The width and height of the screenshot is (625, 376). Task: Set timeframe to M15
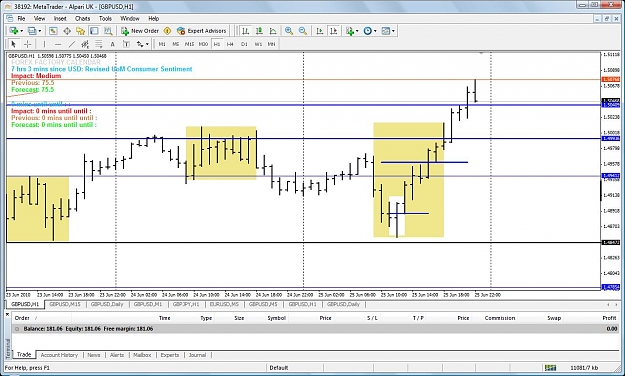(189, 44)
